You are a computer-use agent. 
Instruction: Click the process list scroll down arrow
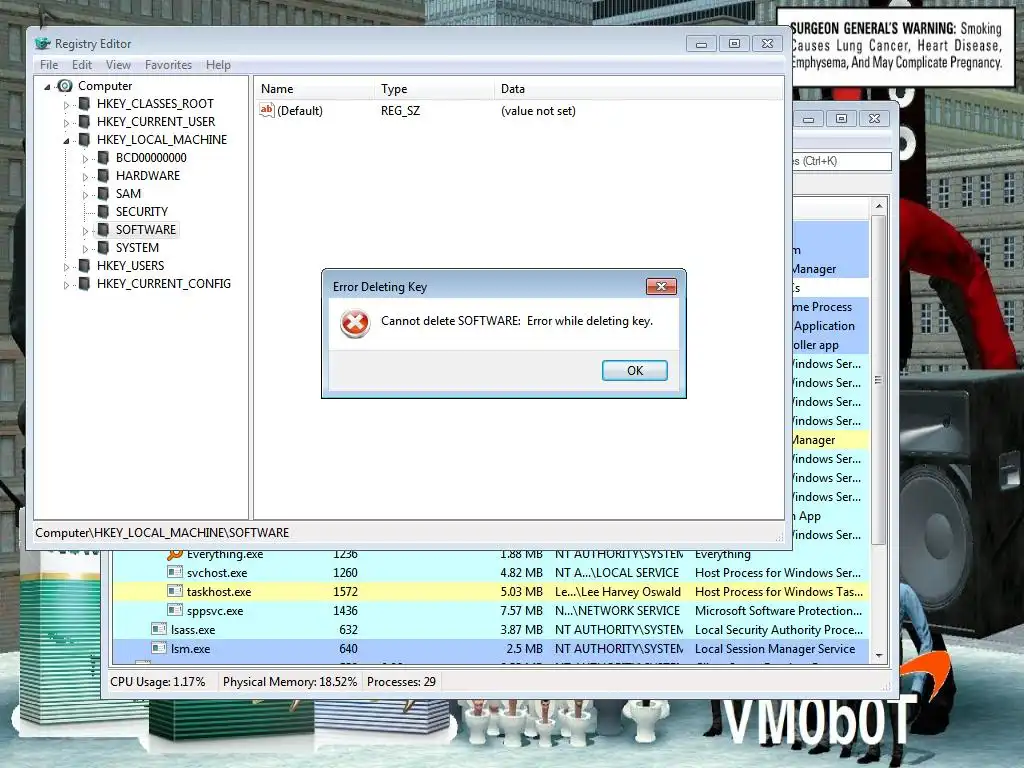coord(879,655)
